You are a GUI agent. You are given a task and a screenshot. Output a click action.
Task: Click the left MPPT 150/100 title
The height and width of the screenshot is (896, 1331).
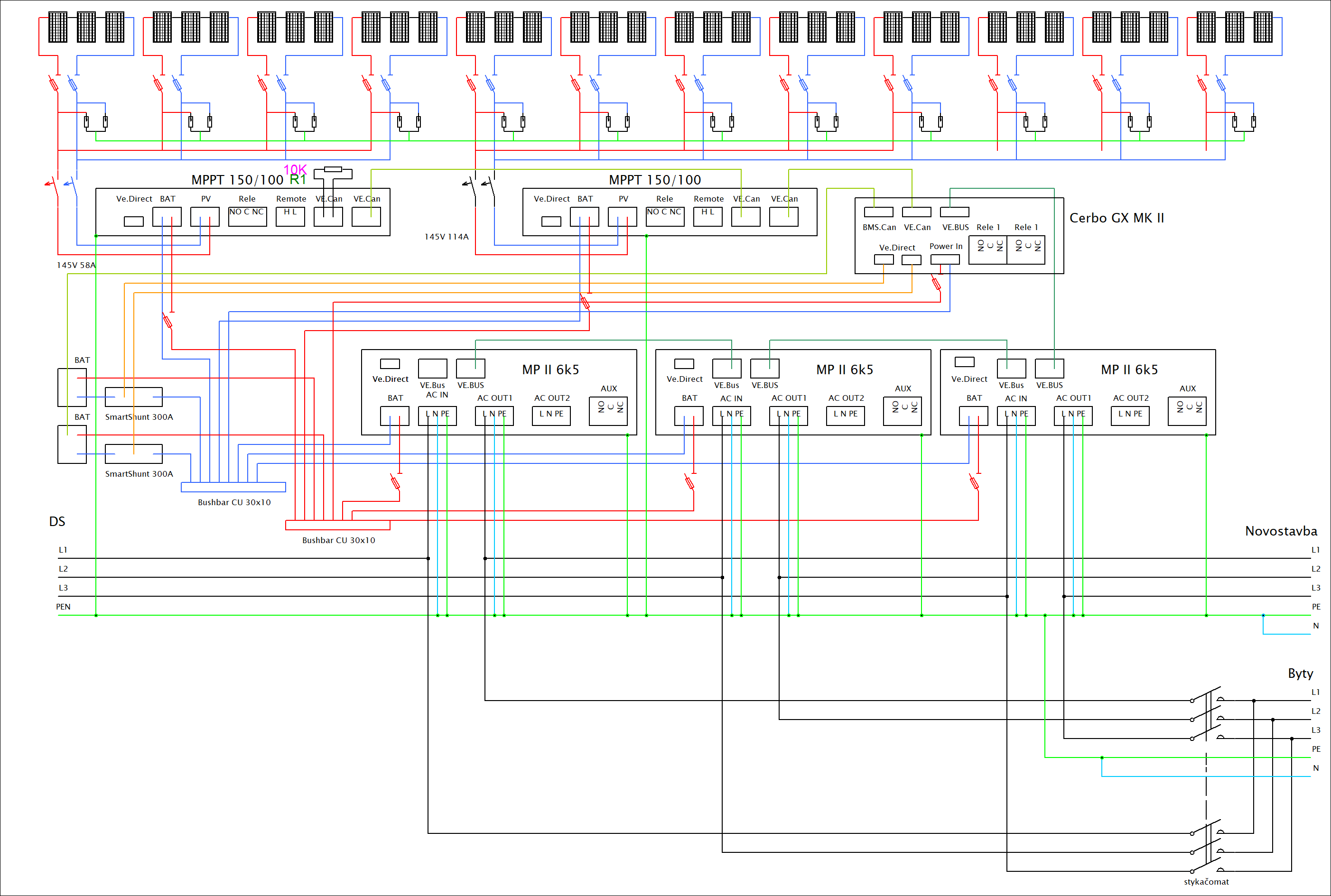point(237,180)
